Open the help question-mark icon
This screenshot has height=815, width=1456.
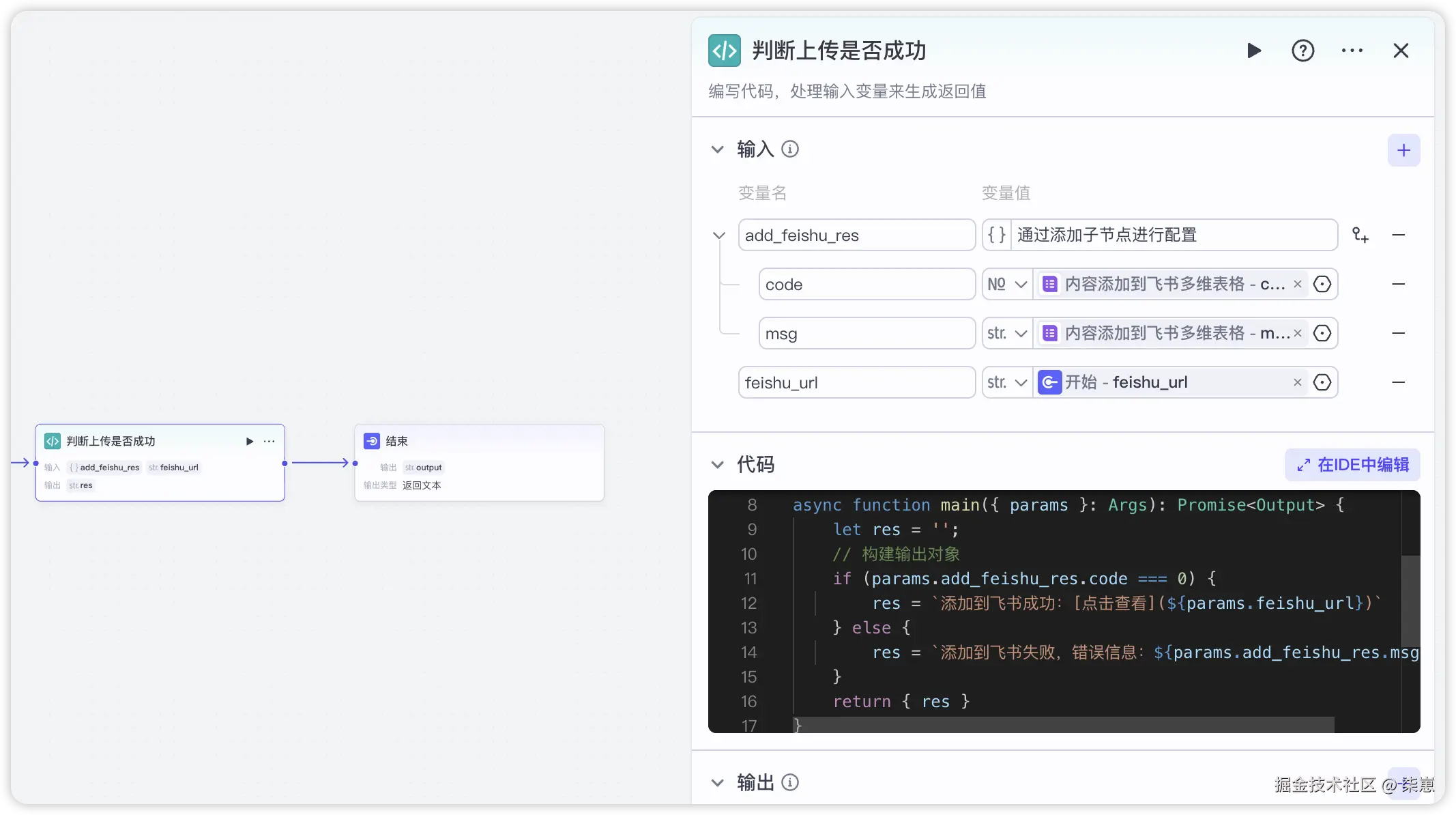(1302, 51)
